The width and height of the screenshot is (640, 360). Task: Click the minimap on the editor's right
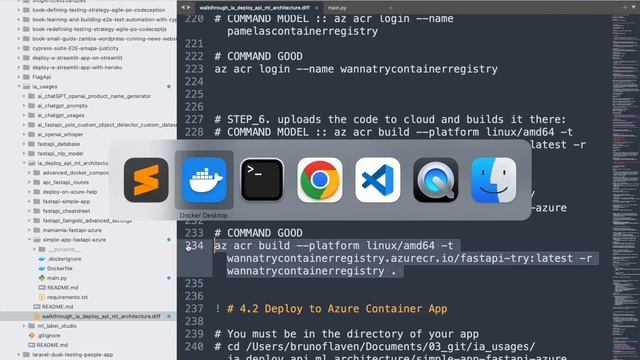(x=625, y=187)
